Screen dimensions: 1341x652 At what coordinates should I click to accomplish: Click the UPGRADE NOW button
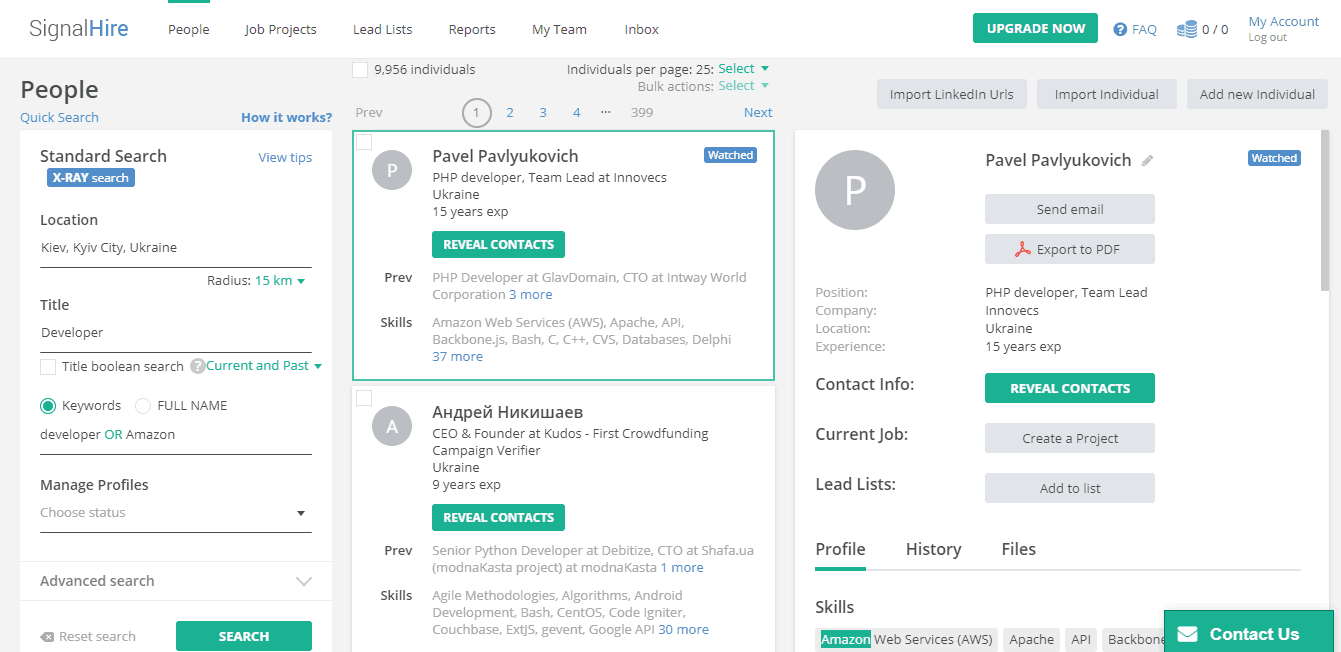[1035, 28]
